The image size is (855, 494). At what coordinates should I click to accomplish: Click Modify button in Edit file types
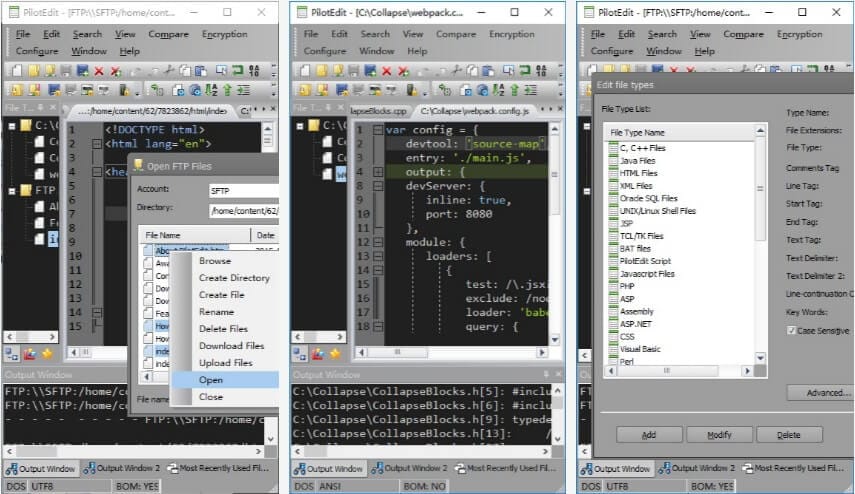pos(719,435)
